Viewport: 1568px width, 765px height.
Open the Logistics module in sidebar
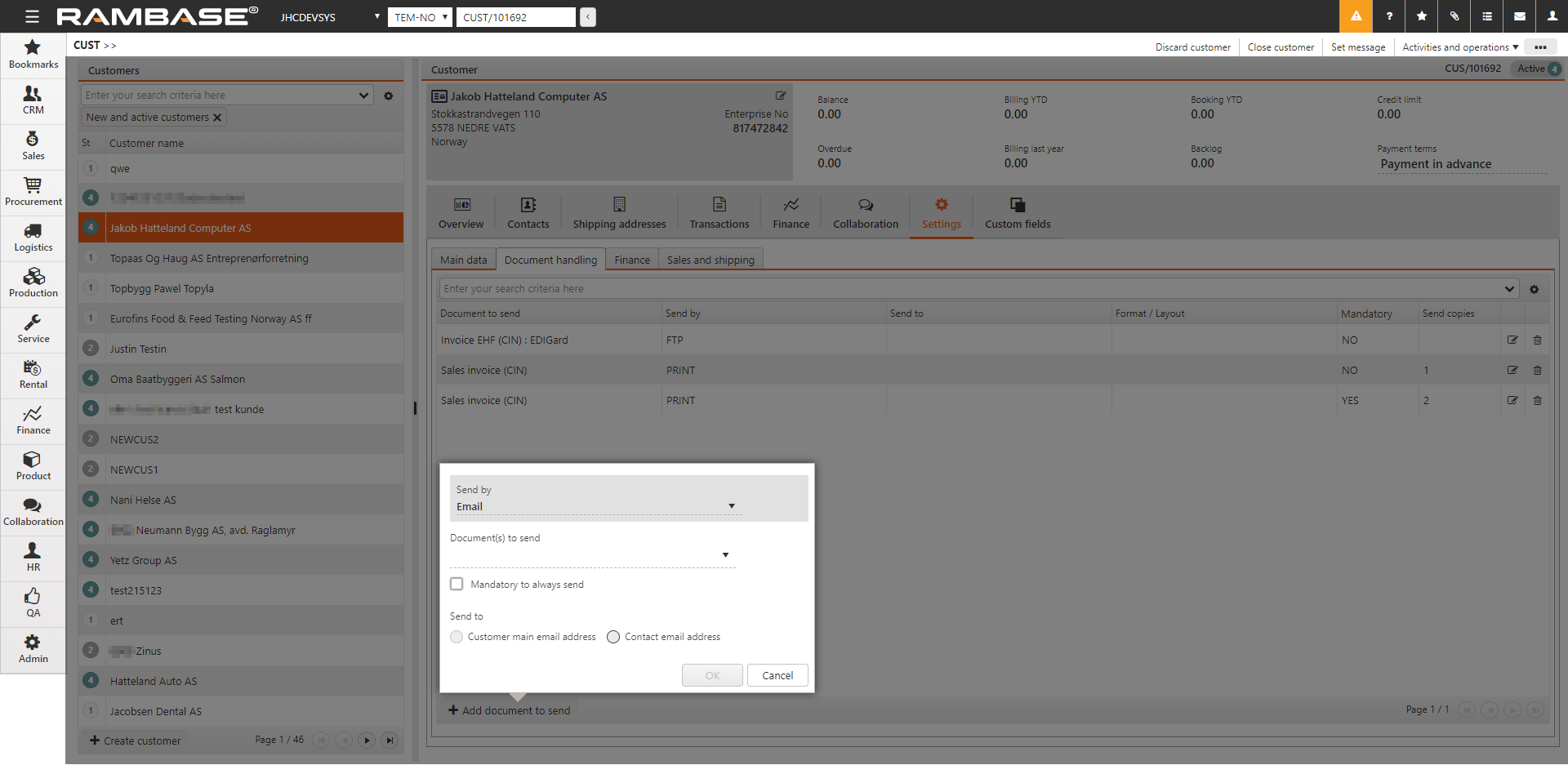(x=33, y=238)
